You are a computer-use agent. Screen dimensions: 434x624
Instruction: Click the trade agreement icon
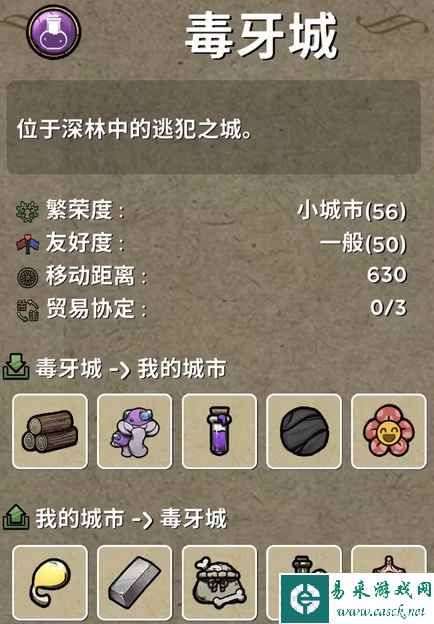point(27,310)
